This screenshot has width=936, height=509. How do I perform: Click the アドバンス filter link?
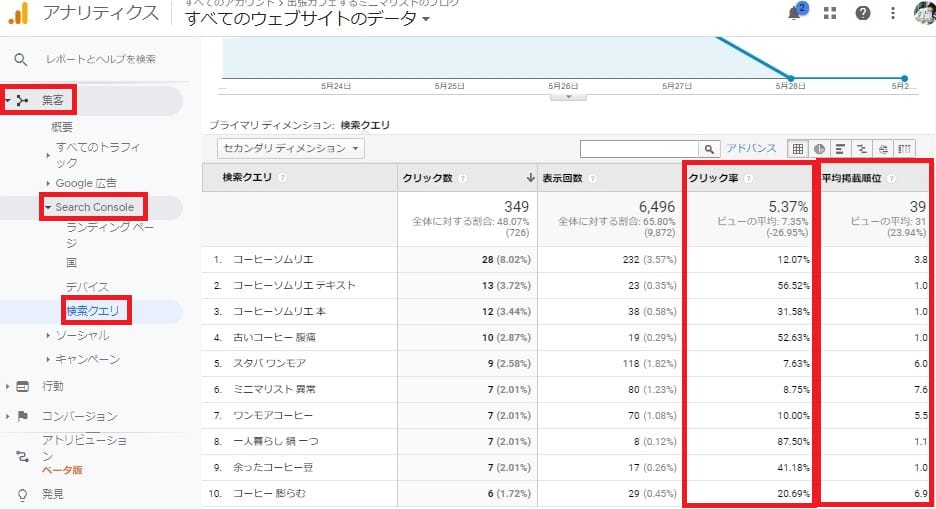pyautogui.click(x=752, y=148)
